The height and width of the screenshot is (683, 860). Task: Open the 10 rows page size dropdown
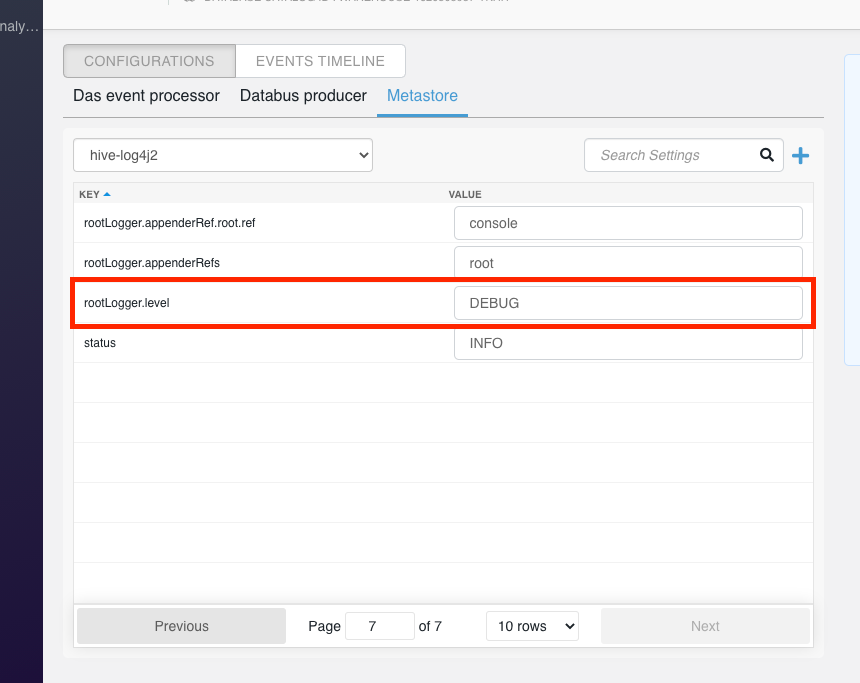coord(532,626)
